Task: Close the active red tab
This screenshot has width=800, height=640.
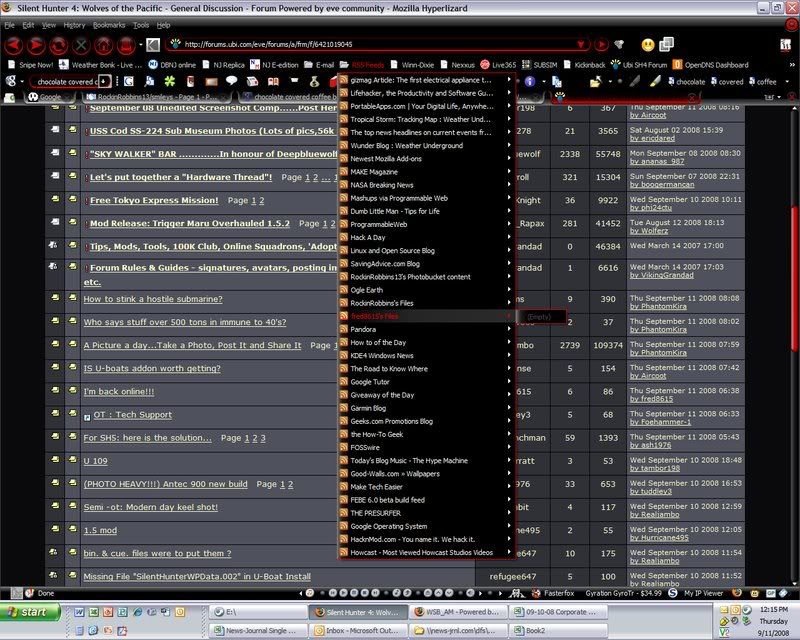Action: point(691,97)
